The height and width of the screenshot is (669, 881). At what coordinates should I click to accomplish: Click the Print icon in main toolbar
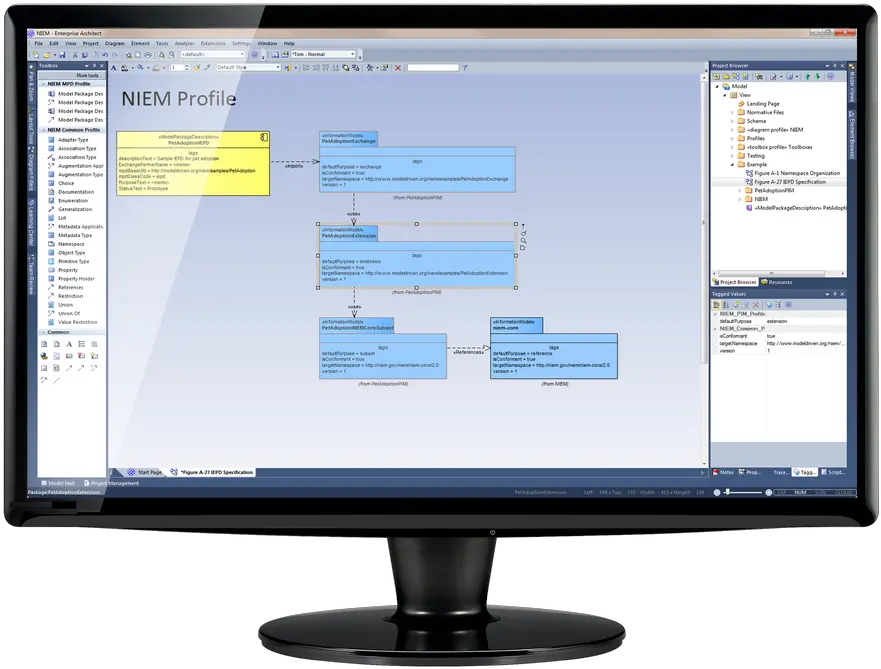click(x=148, y=54)
